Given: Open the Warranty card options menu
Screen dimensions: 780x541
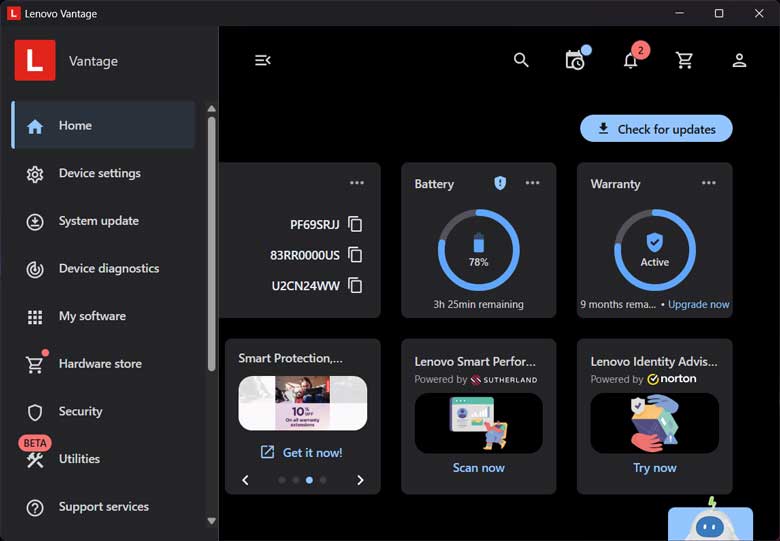Looking at the screenshot, I should point(708,183).
